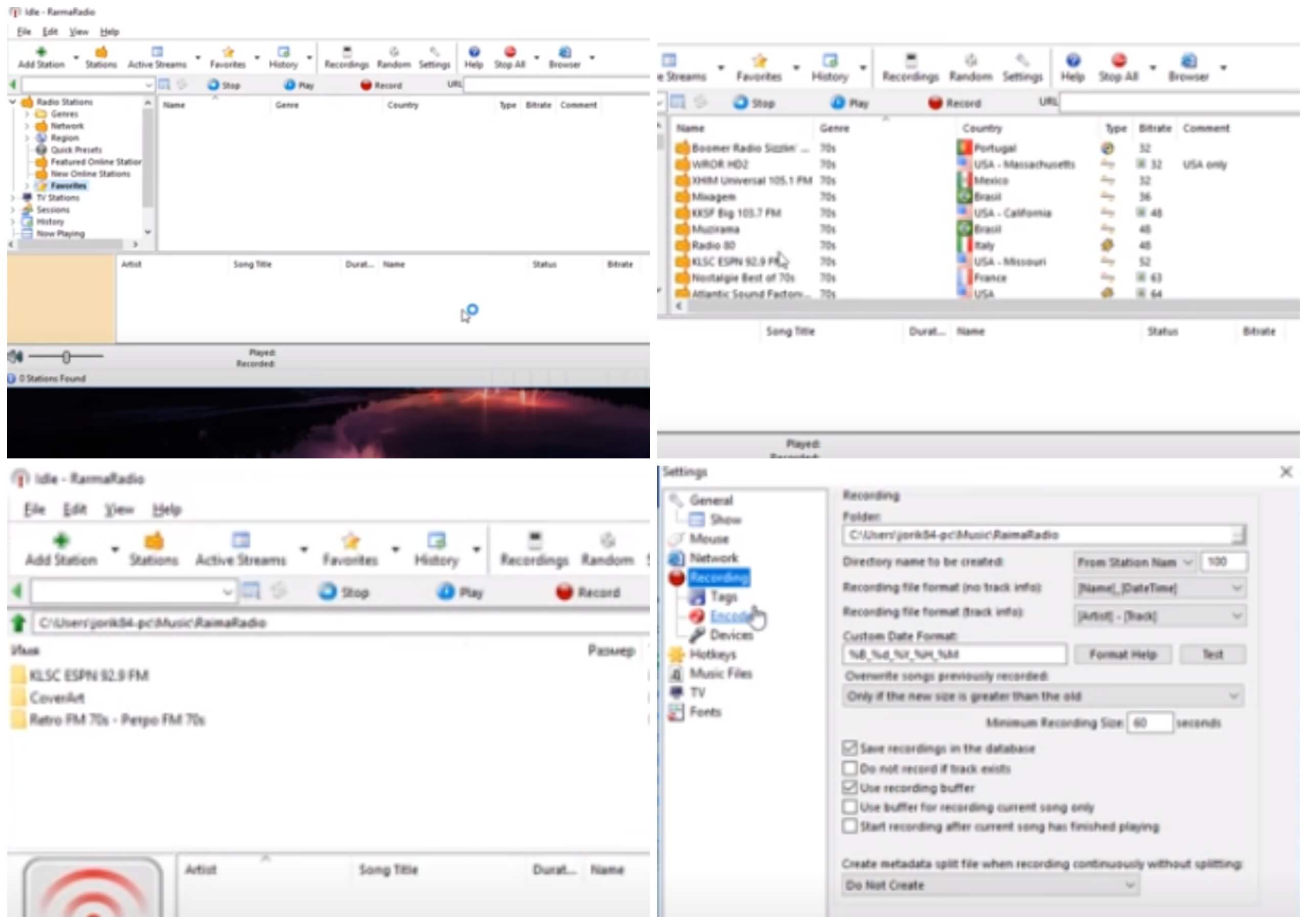Open Fonts section in Settings
The height and width of the screenshot is (924, 1307).
705,712
